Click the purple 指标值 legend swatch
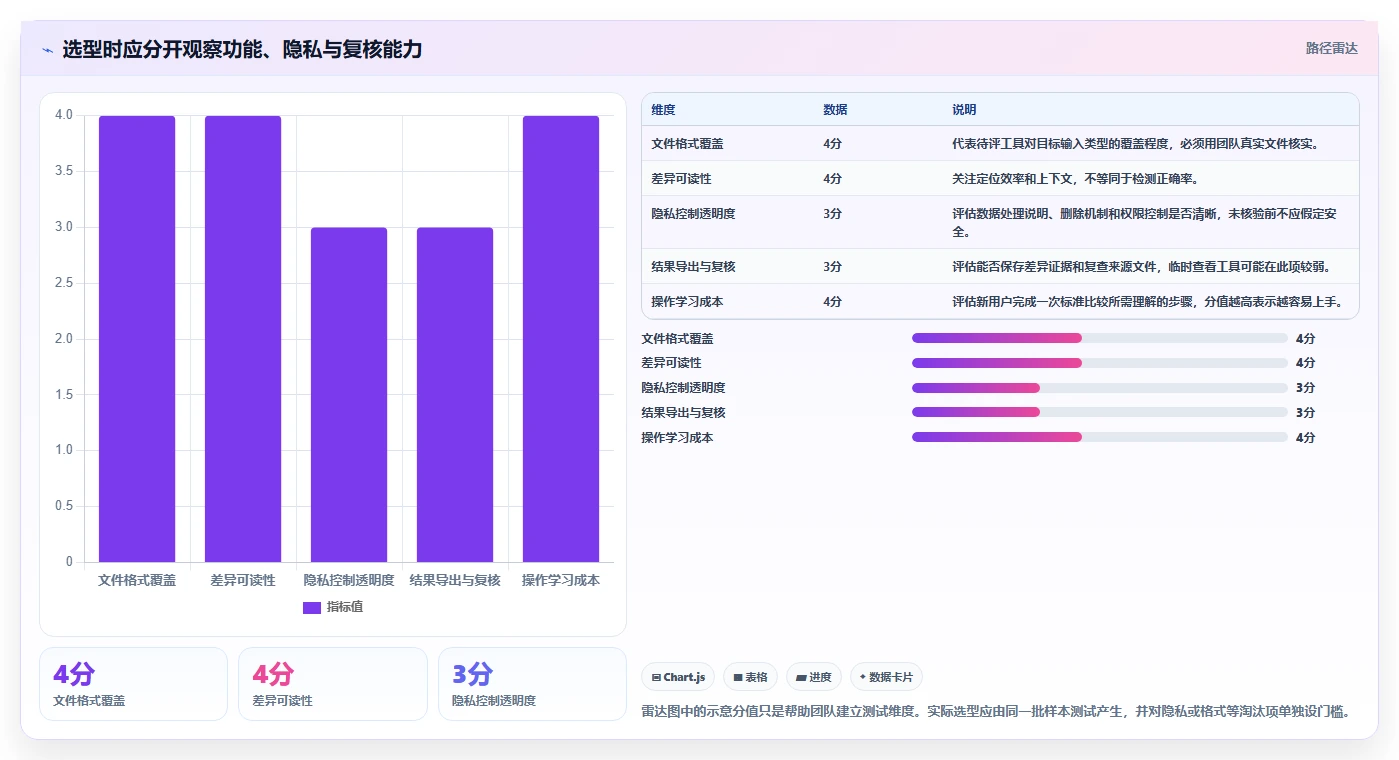This screenshot has width=1399, height=760. (x=312, y=607)
